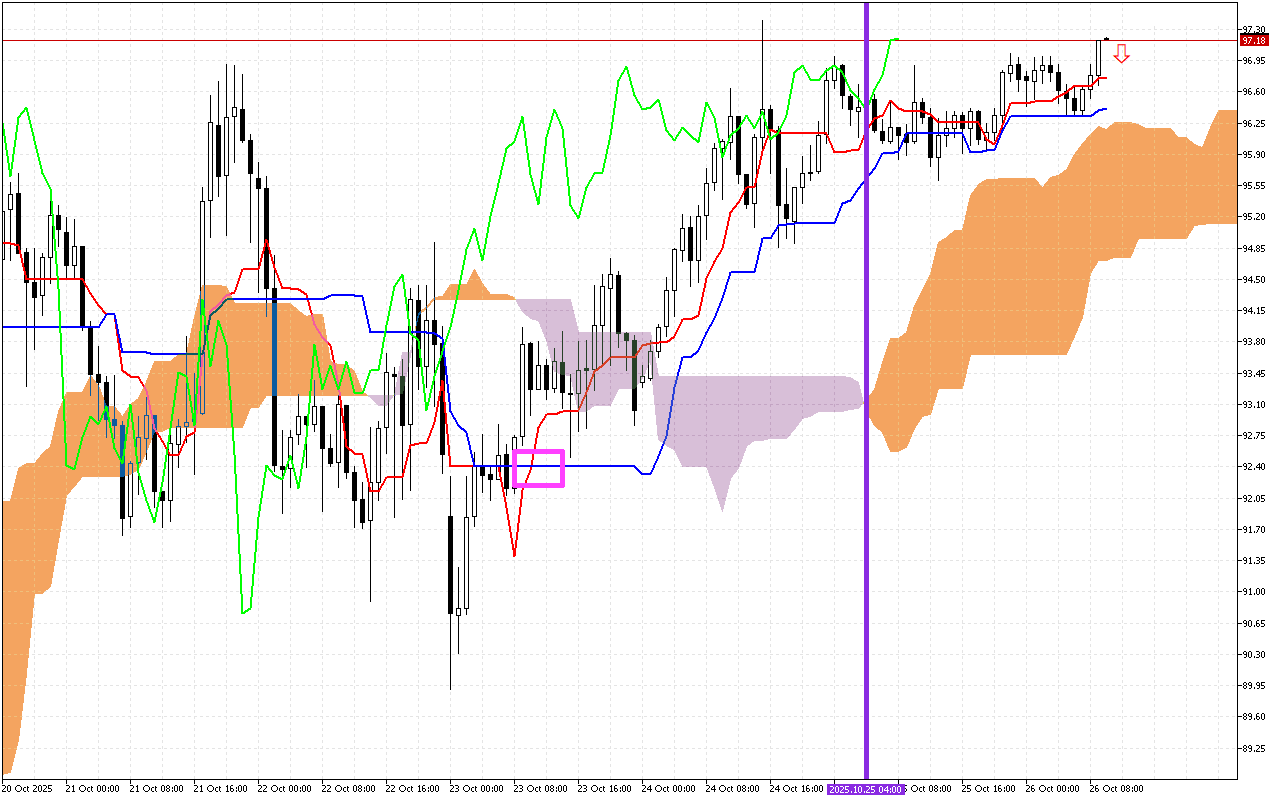Click the 24 Oct 00:00 time axis label
Image resolution: width=1280 pixels, height=800 pixels.
667,789
